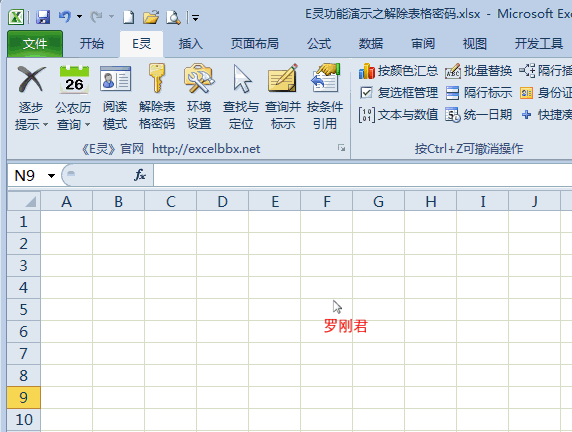Switch to the 数据 tab
Screen dimensions: 572x432
pyautogui.click(x=371, y=44)
